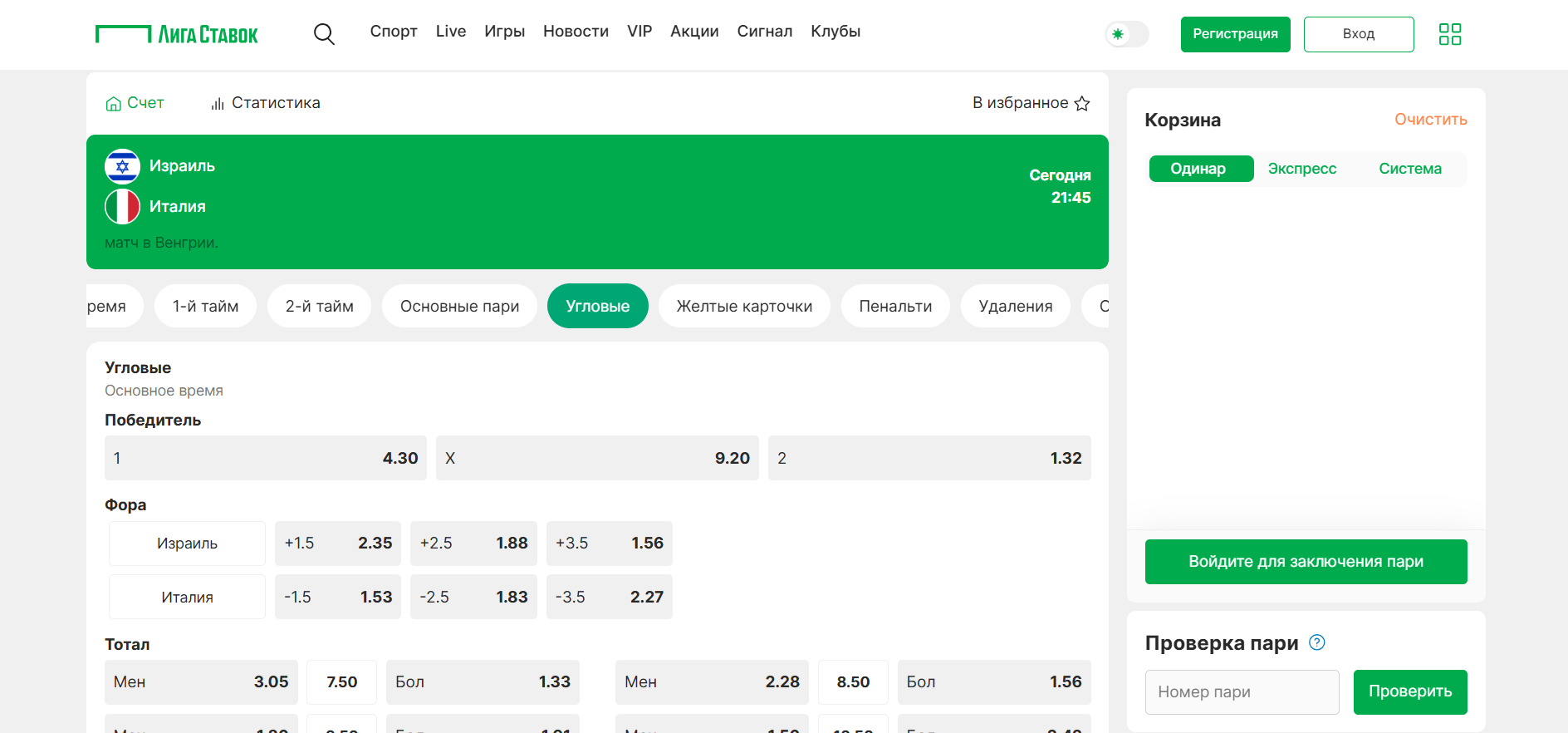Toggle the dark/light theme switch

tap(1126, 34)
